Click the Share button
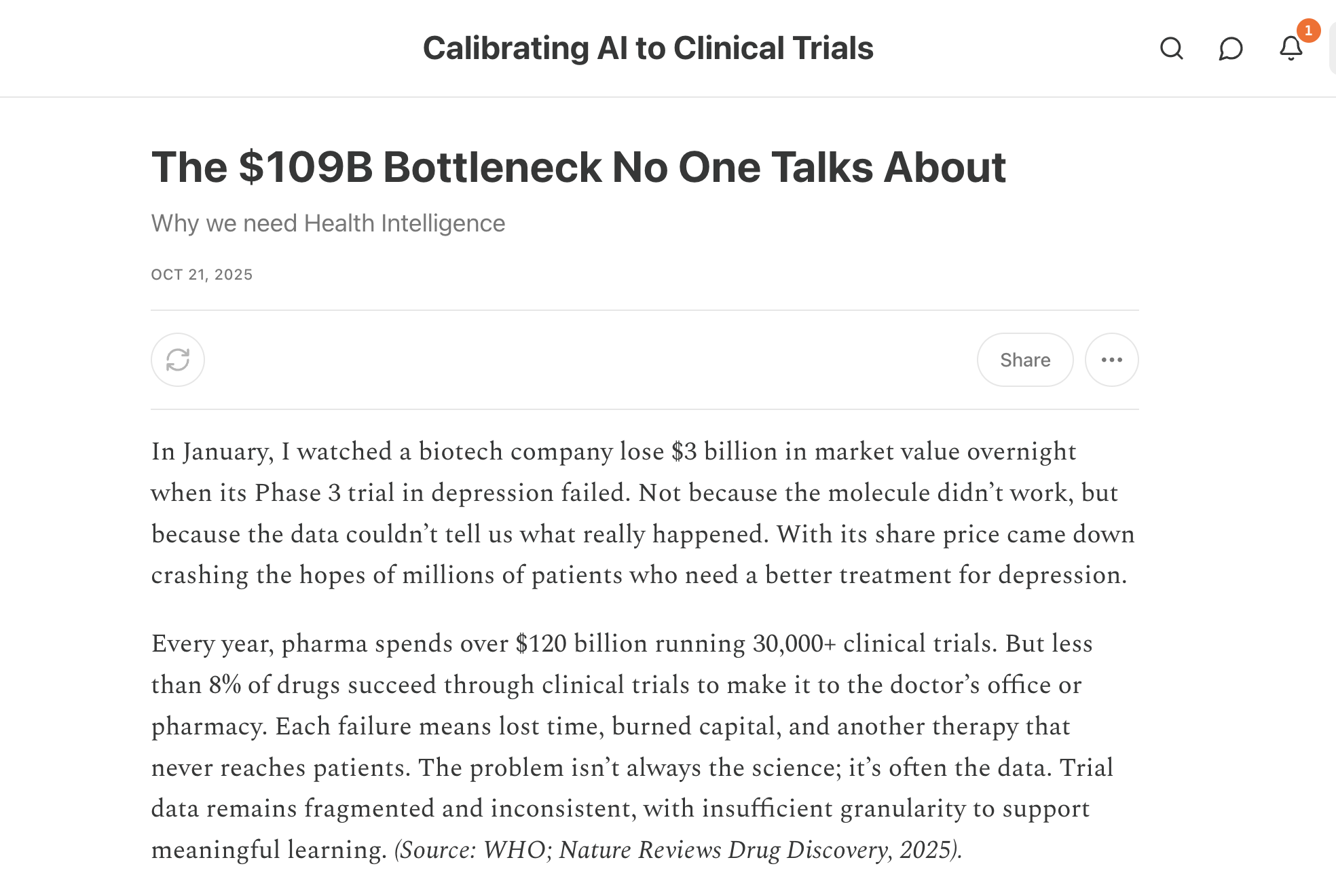1336x896 pixels. click(x=1024, y=360)
